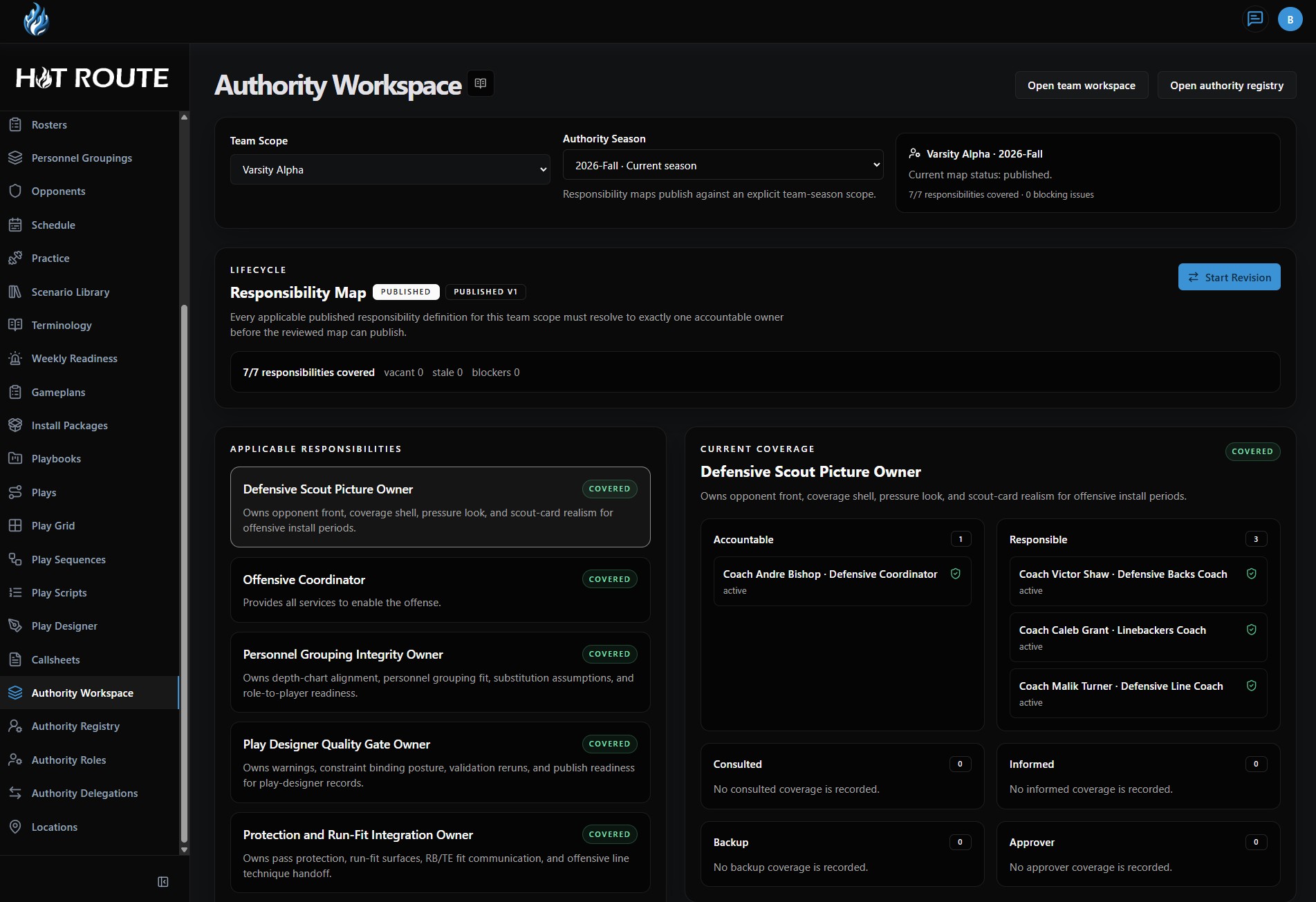The height and width of the screenshot is (902, 1316).
Task: Select Play Designer Quality Gate Owner card
Action: tap(440, 762)
